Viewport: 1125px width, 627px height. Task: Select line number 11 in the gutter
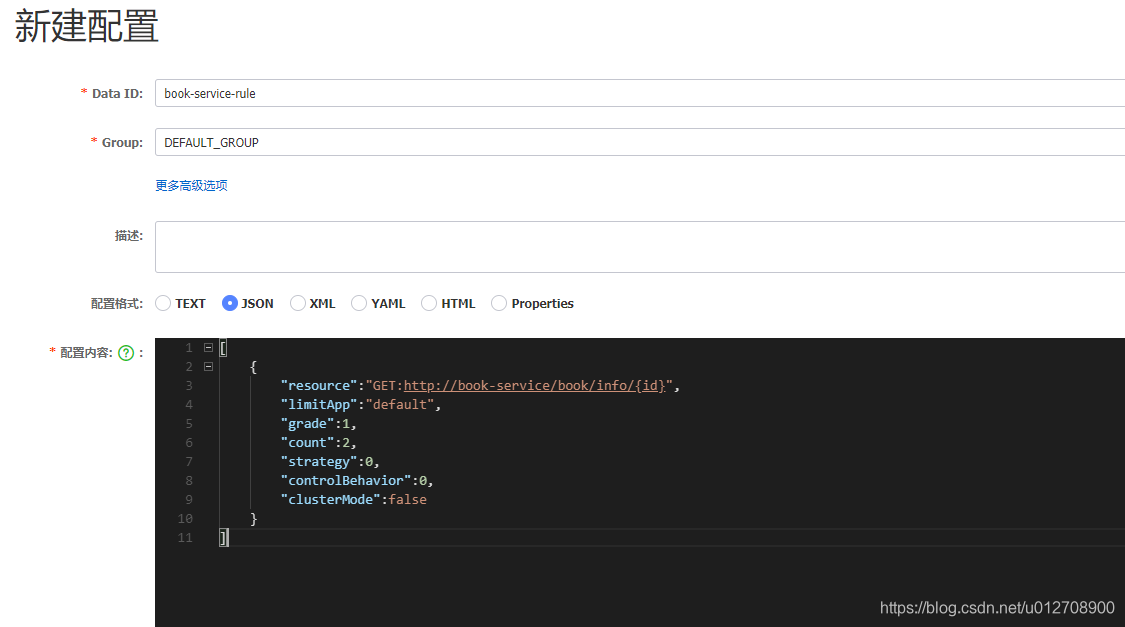(x=185, y=538)
